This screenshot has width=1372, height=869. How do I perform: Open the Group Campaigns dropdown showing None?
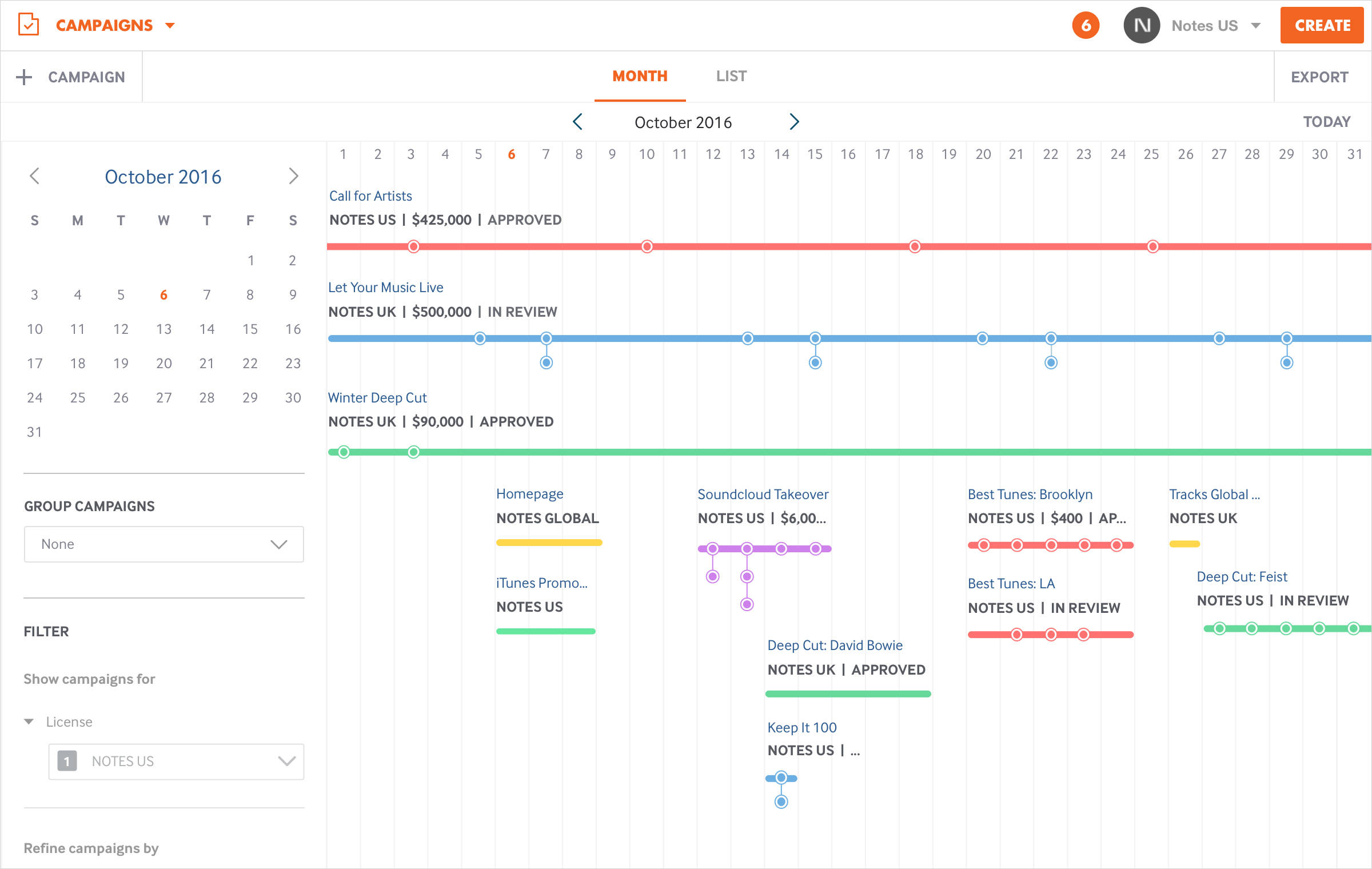coord(163,544)
